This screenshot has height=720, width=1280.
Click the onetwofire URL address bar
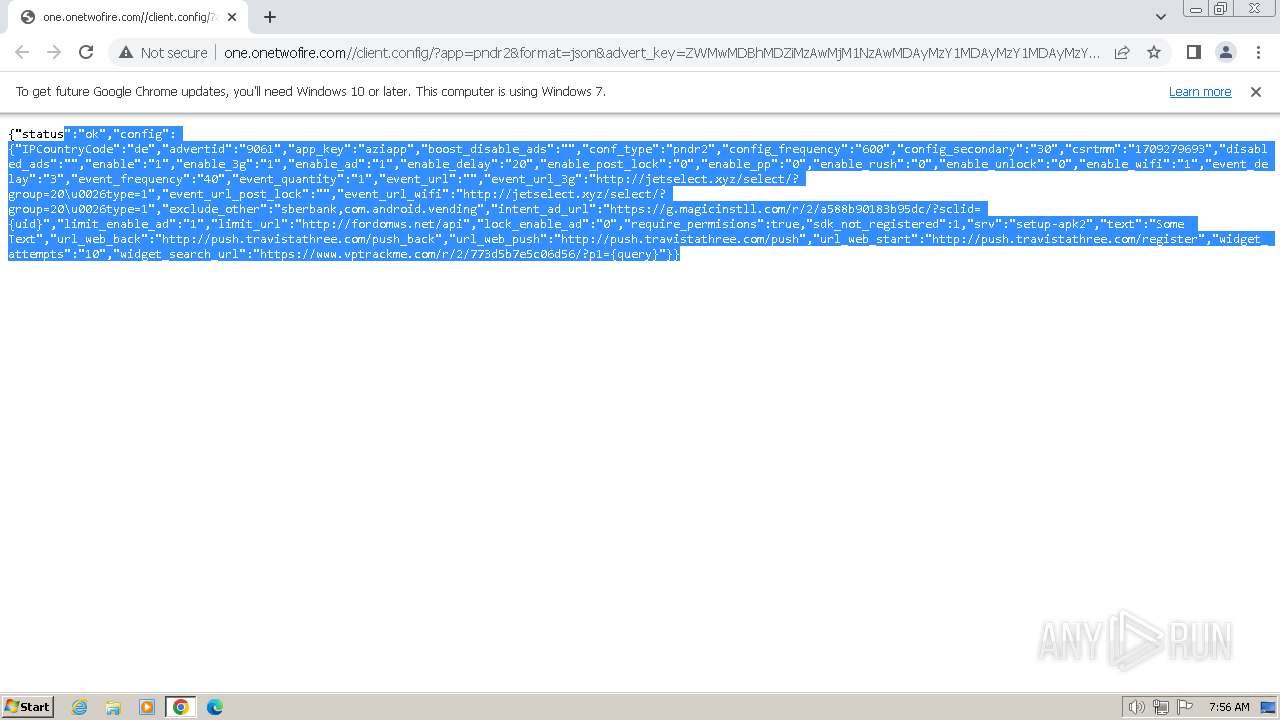(x=661, y=53)
